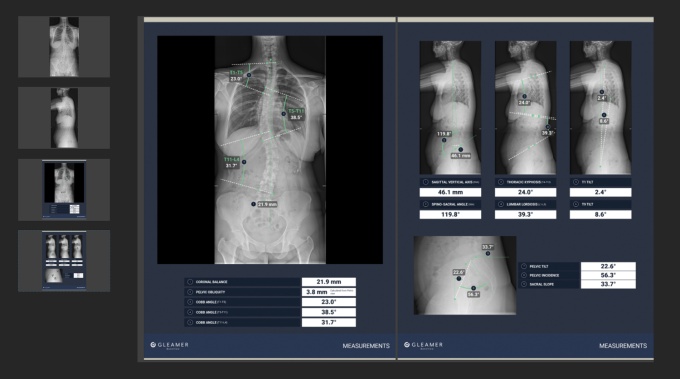680x379 pixels.
Task: Click the Measurements title on the right report
Action: [x=623, y=346]
